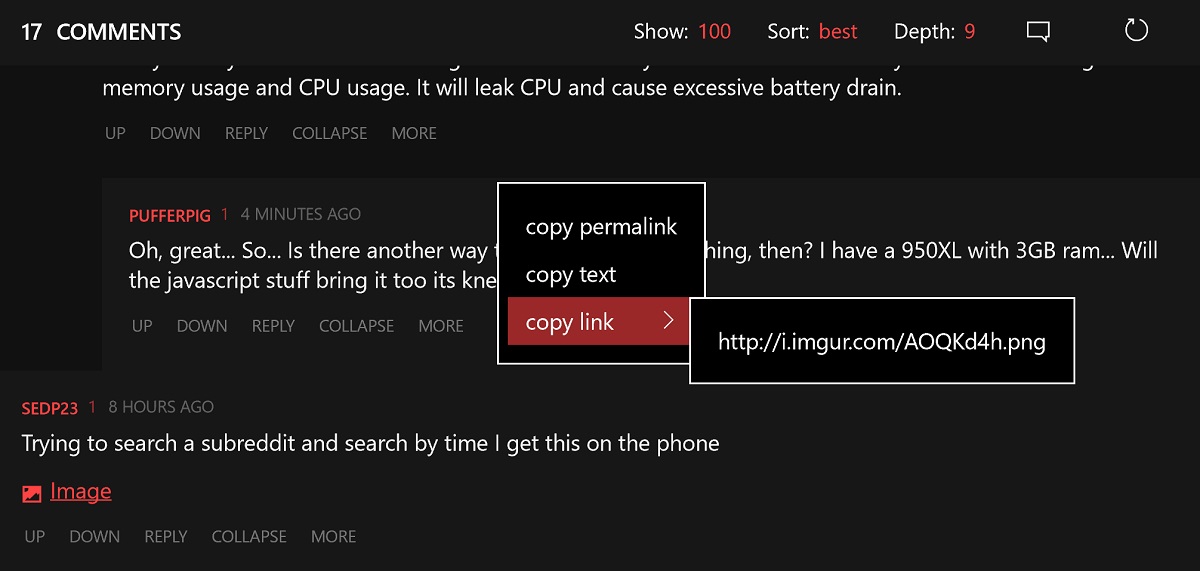The height and width of the screenshot is (571, 1200).
Task: Click the new comment speech bubble icon
Action: pyautogui.click(x=1038, y=32)
